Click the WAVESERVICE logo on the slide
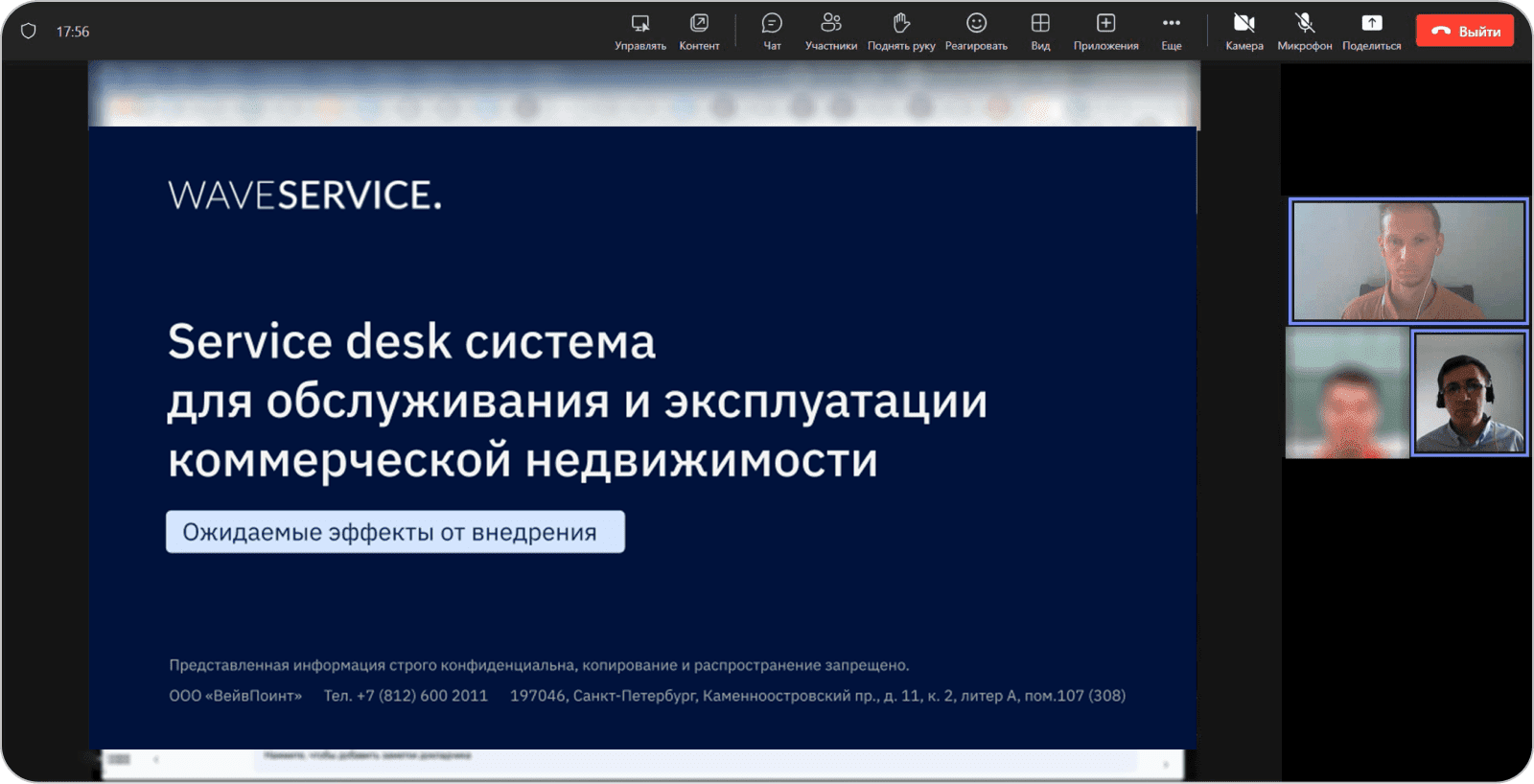The width and height of the screenshot is (1534, 784). tap(305, 196)
